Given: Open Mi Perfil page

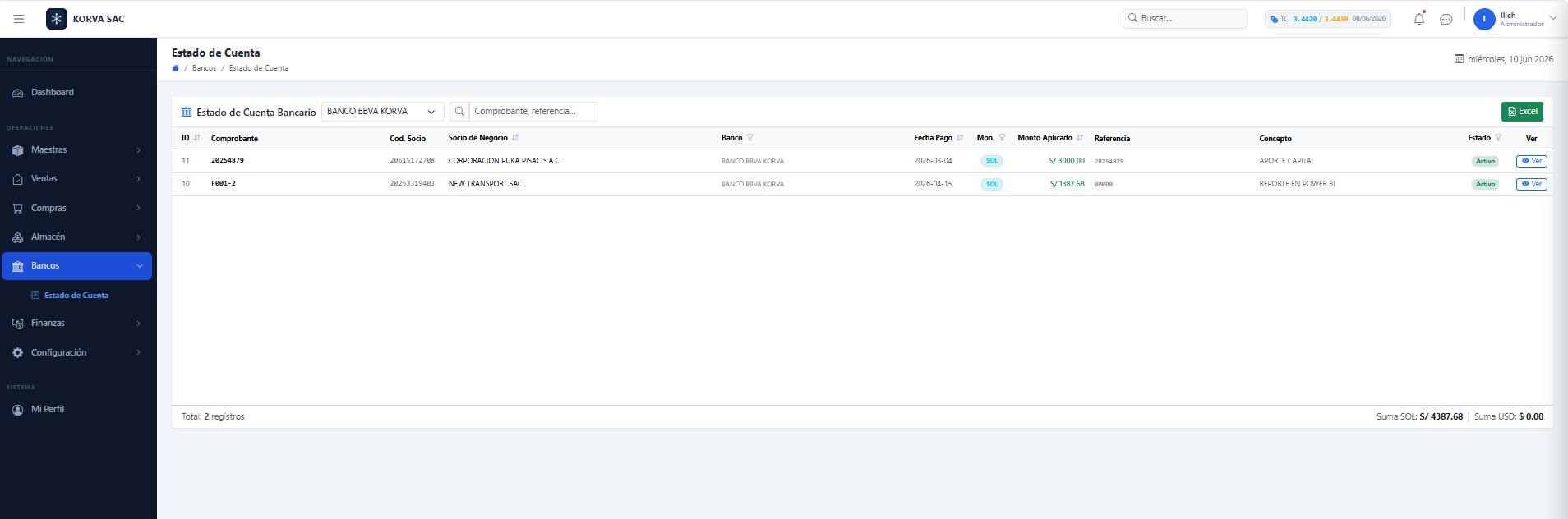Looking at the screenshot, I should 78,410.
